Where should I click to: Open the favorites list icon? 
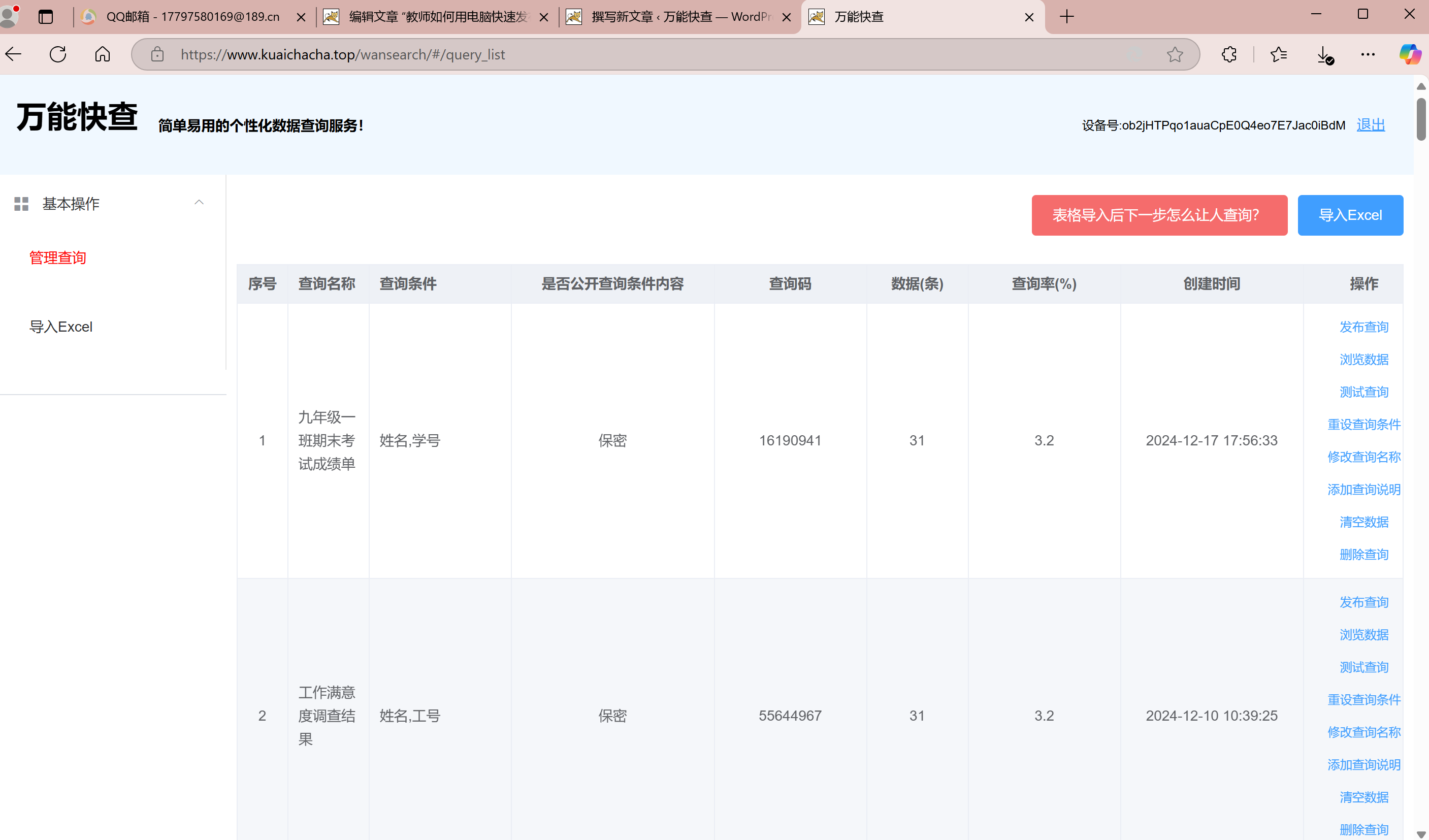pos(1279,54)
